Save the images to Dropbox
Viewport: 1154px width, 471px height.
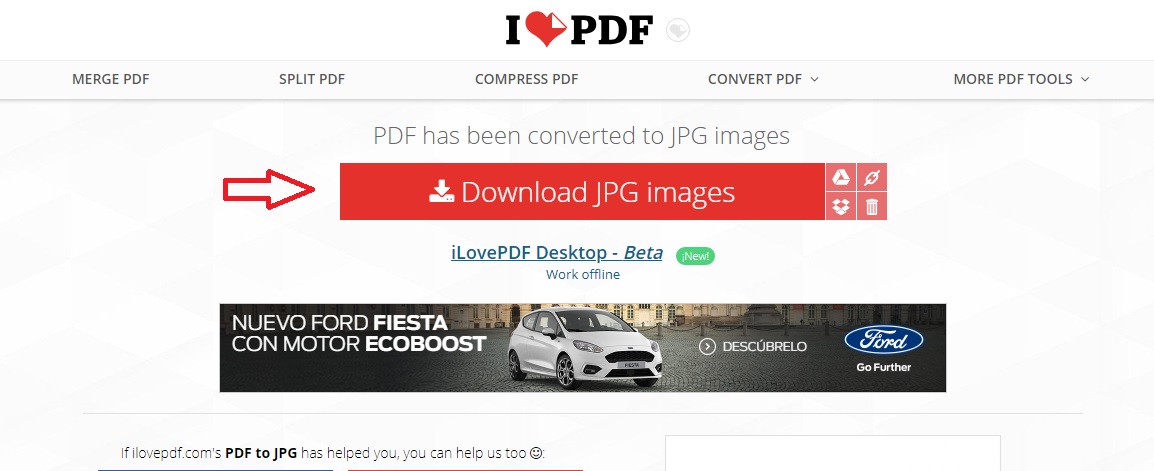point(842,206)
